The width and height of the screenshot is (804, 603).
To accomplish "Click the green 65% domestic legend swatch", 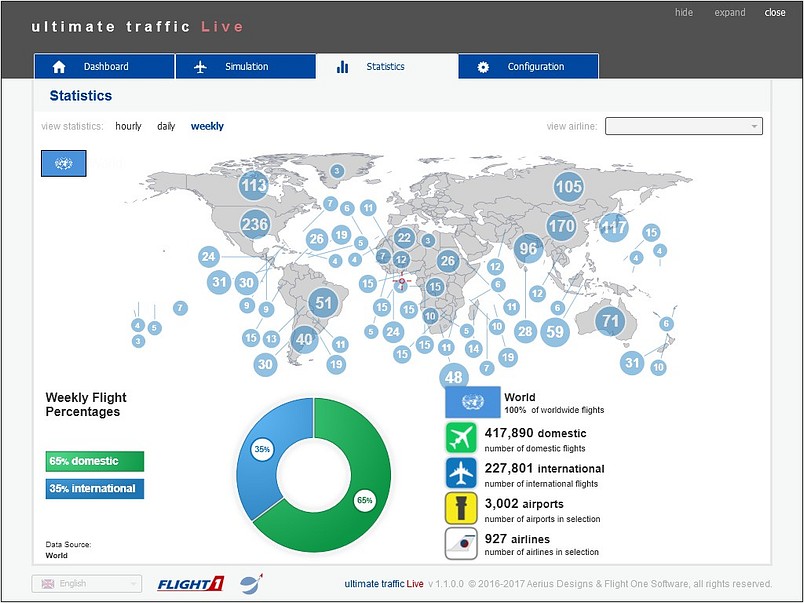I will pyautogui.click(x=95, y=461).
